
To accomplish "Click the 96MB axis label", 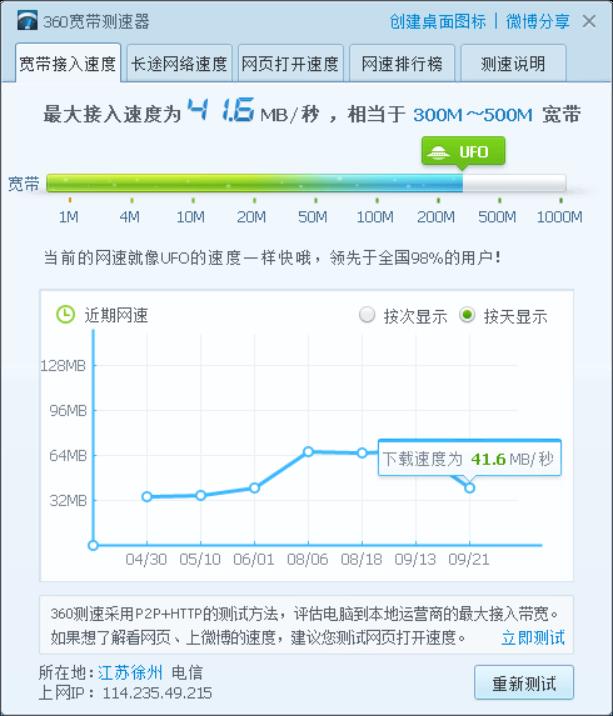I will (68, 411).
